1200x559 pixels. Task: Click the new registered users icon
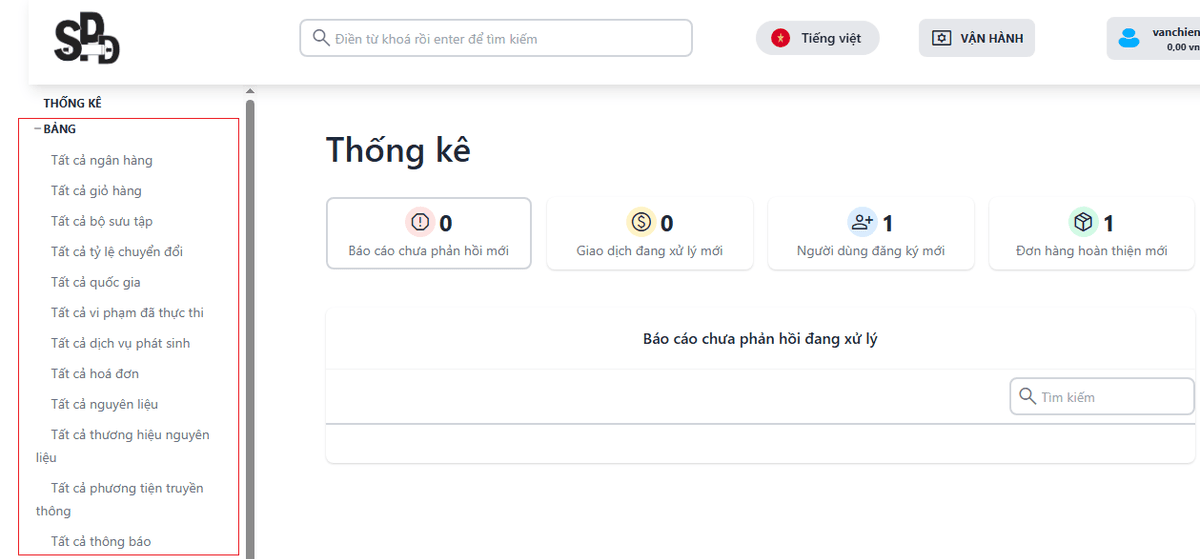(x=862, y=222)
